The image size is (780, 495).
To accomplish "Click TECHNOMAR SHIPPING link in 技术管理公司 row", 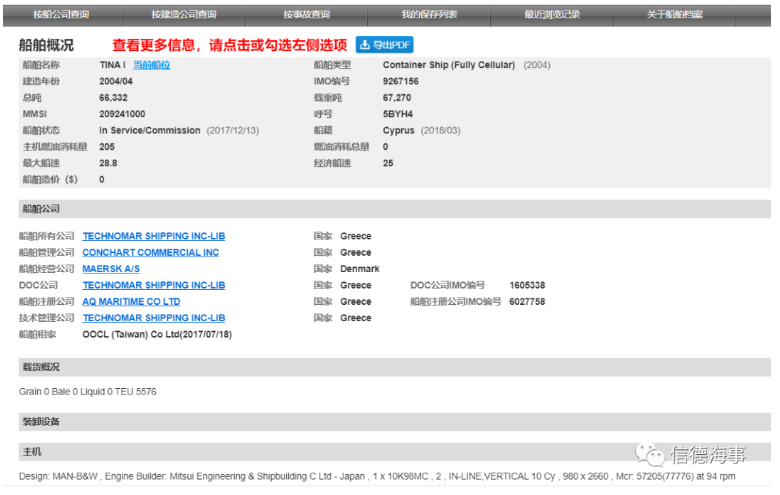I will 153,318.
